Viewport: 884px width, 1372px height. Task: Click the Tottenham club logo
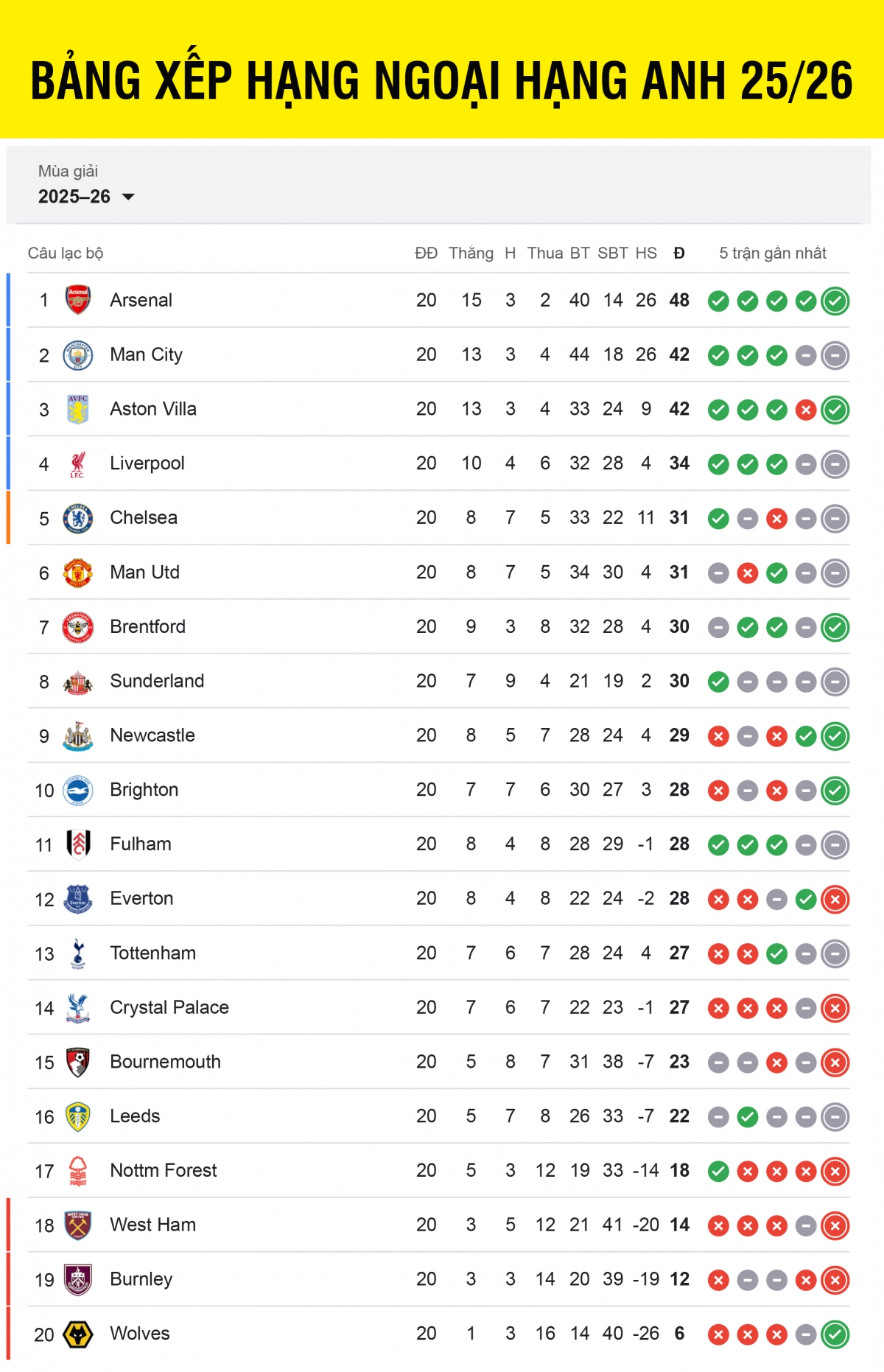coord(78,953)
